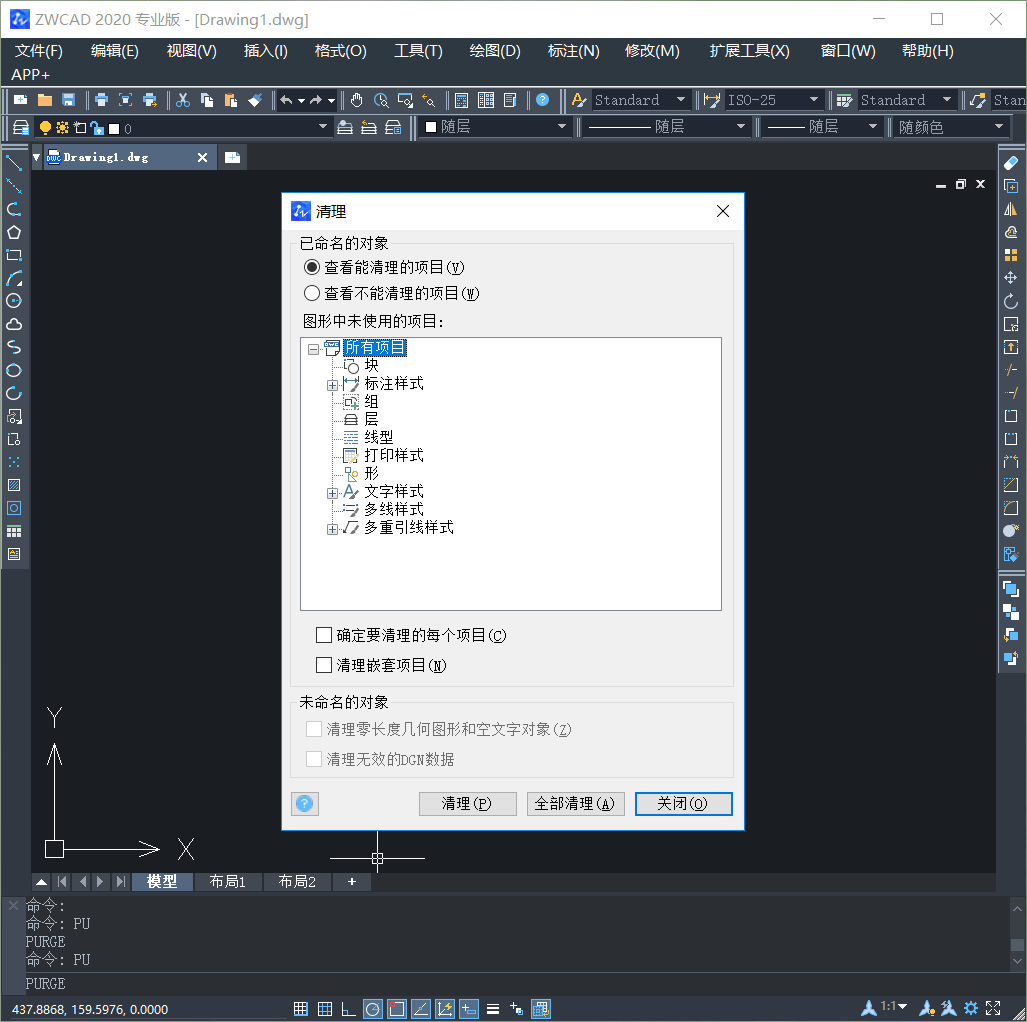Open the ISO-25 dimension style dropdown
This screenshot has height=1022, width=1027.
pos(813,100)
